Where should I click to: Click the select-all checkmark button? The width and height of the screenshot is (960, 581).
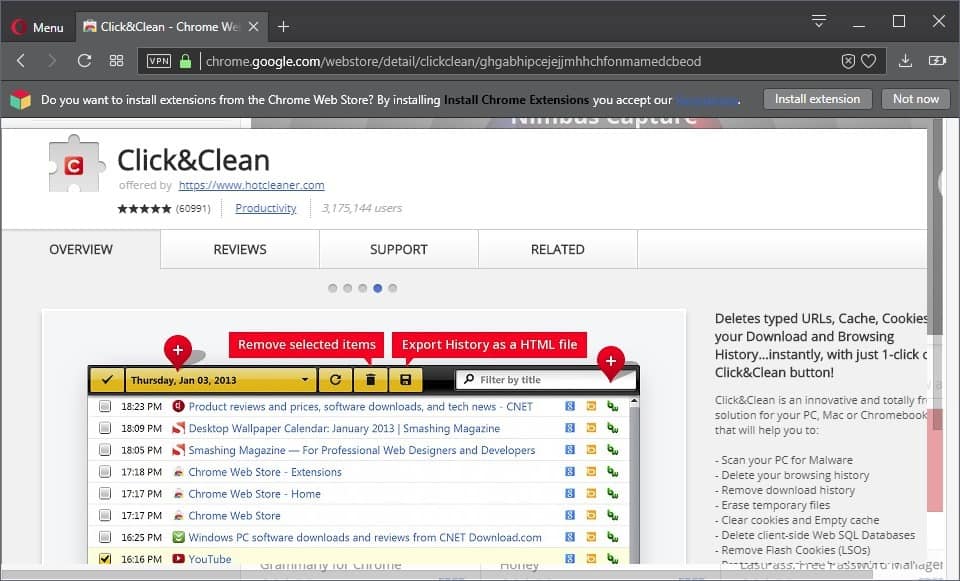[107, 380]
